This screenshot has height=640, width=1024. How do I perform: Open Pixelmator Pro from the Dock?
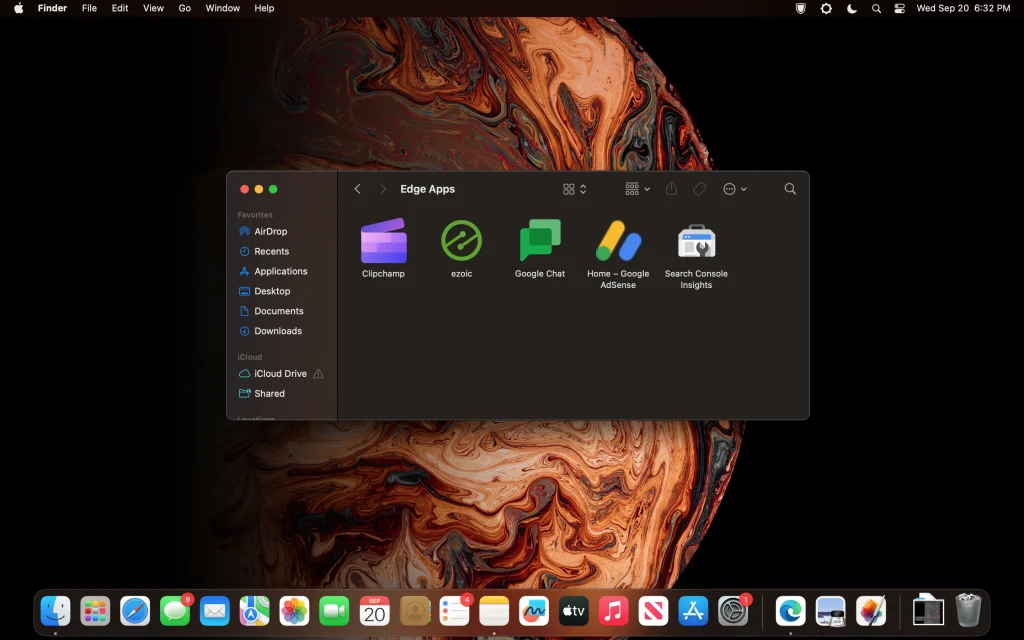pos(871,612)
